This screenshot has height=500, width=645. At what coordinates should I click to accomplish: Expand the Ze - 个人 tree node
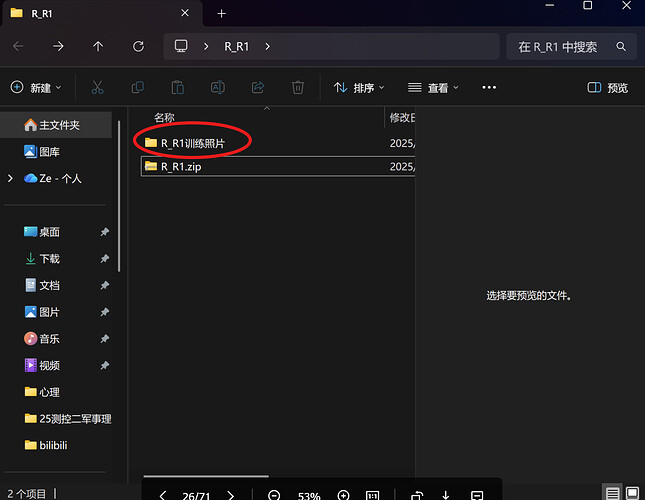click(x=10, y=178)
